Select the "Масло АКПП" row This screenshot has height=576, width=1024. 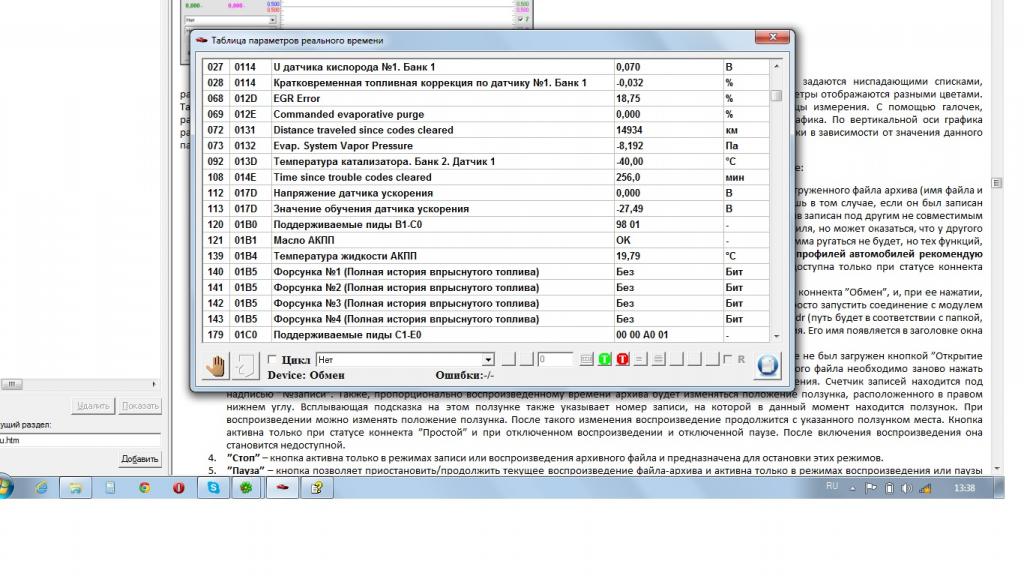point(486,240)
